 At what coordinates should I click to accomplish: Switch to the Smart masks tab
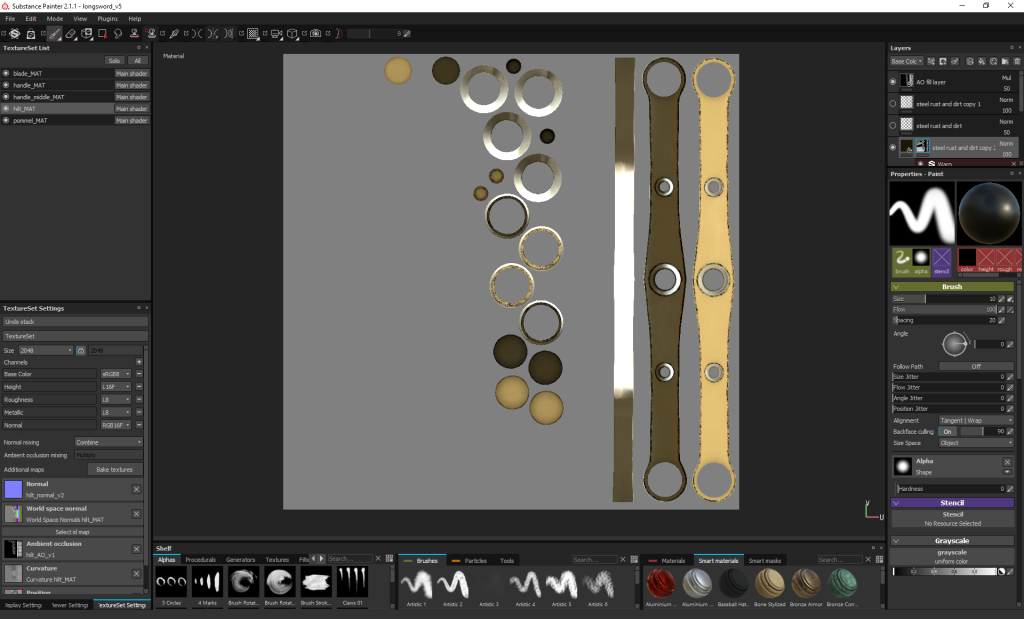pyautogui.click(x=765, y=560)
